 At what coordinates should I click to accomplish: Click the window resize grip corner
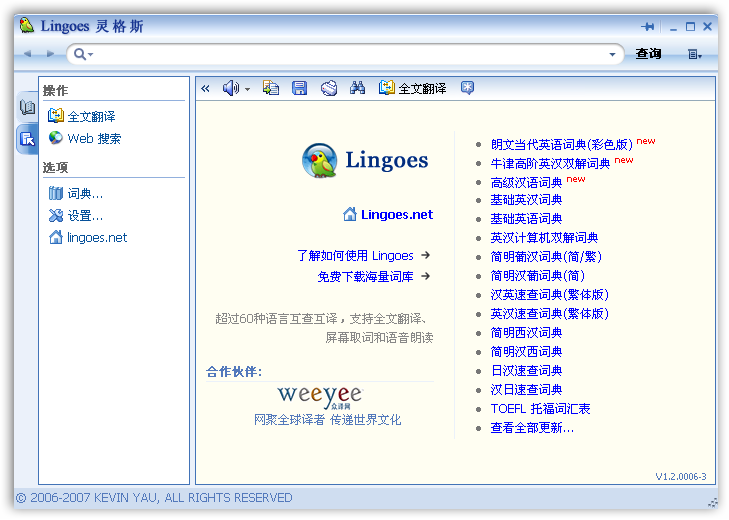712,502
